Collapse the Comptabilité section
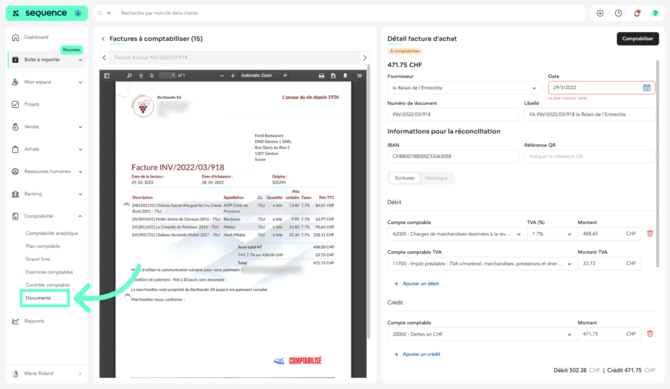 [80, 216]
